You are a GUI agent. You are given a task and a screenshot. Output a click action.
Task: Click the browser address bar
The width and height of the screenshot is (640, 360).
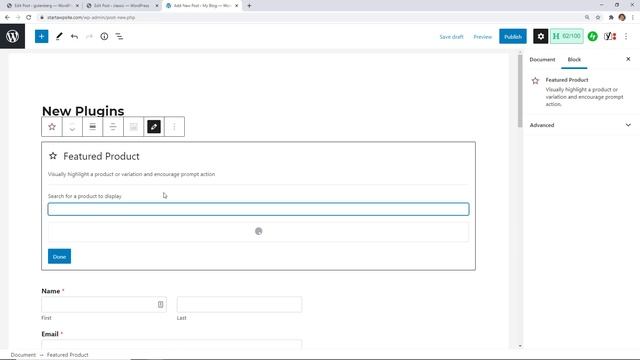[310, 18]
